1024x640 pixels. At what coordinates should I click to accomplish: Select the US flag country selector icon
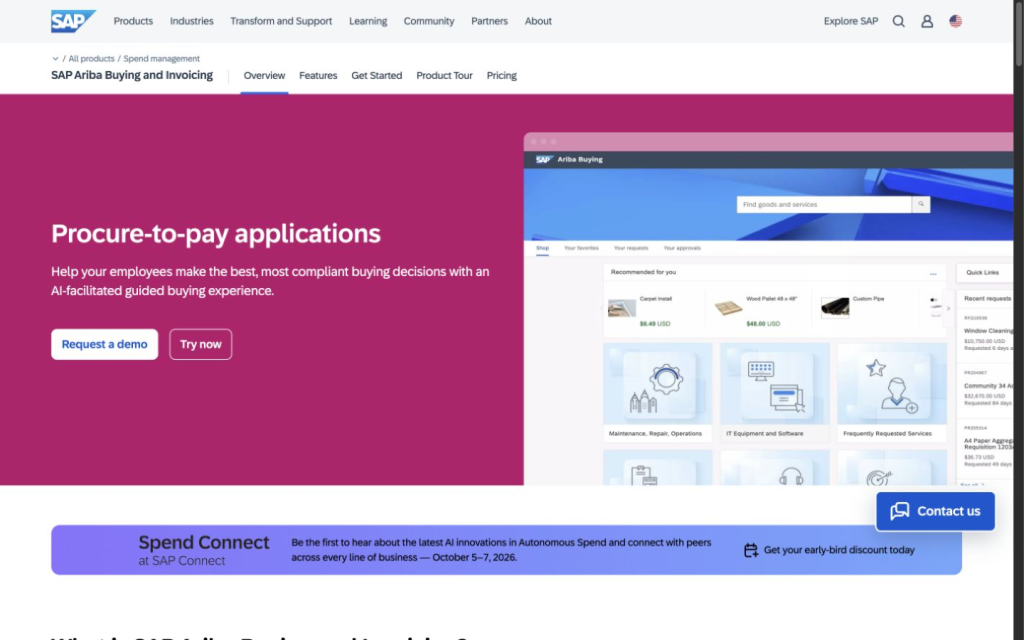(955, 21)
